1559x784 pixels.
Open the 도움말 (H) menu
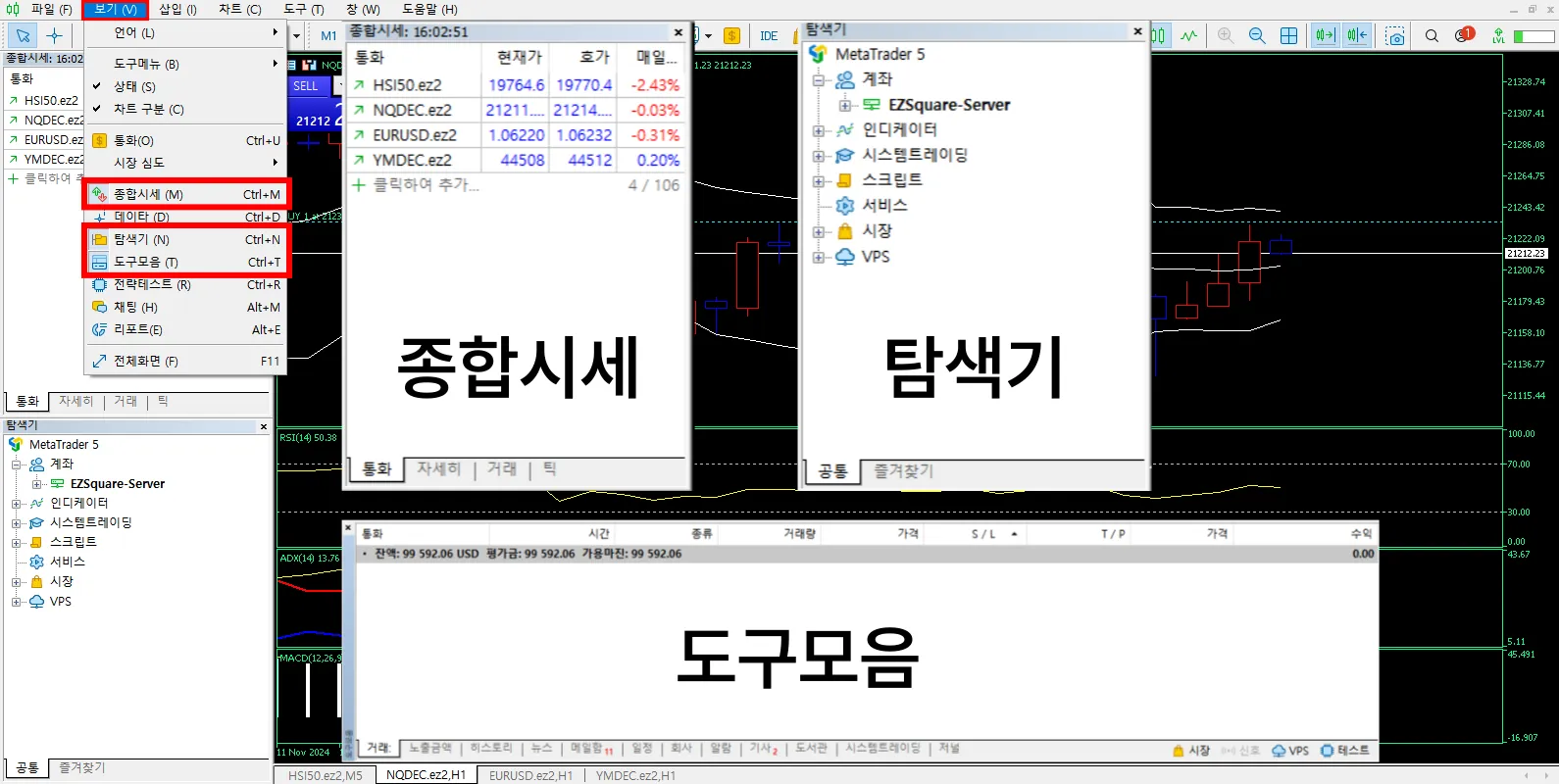(x=429, y=9)
